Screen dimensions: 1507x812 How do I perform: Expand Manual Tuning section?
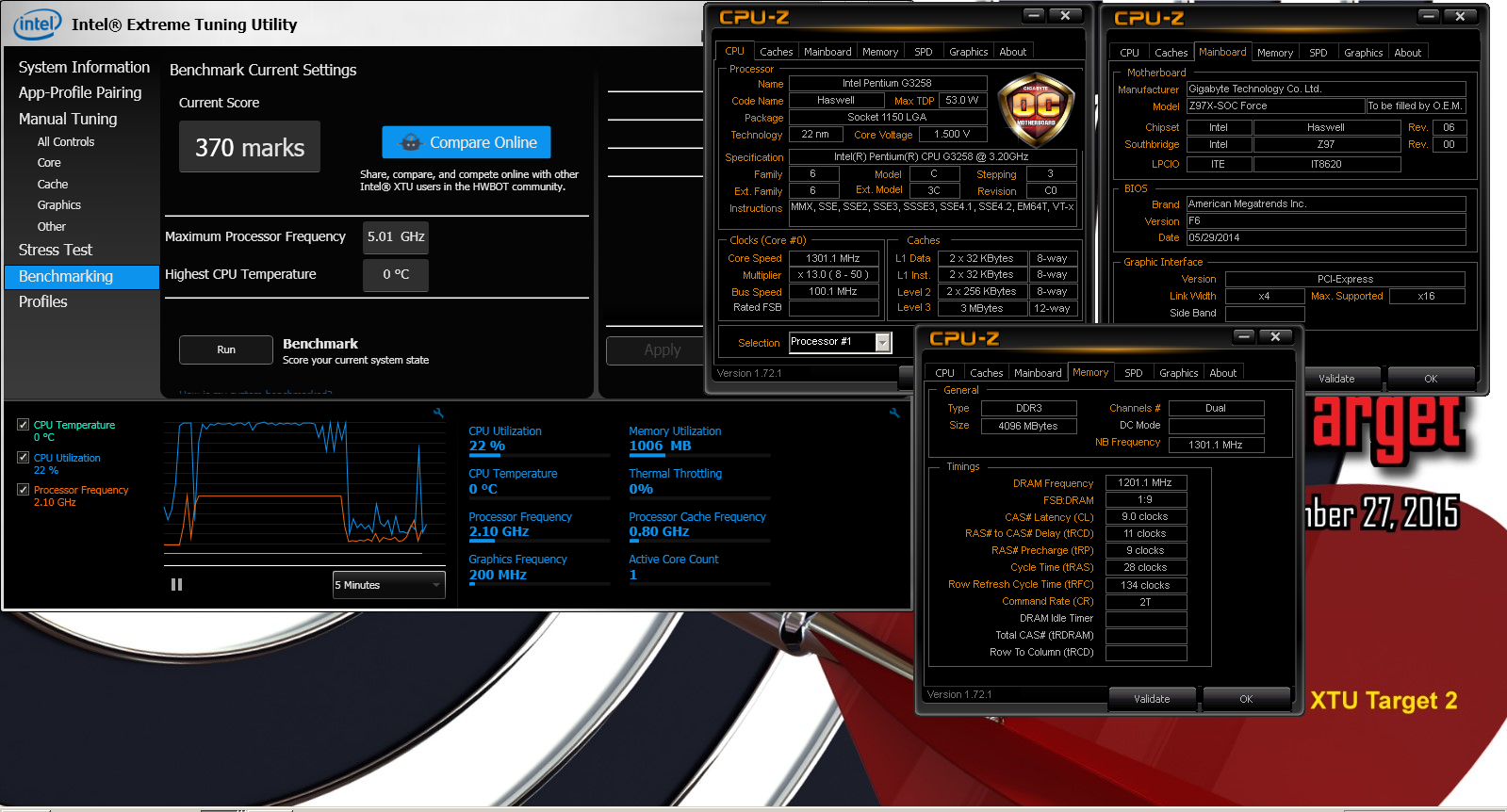click(x=68, y=119)
